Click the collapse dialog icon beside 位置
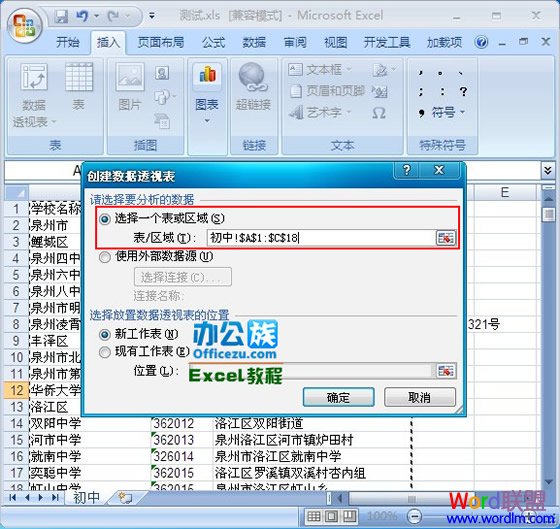 click(x=446, y=371)
